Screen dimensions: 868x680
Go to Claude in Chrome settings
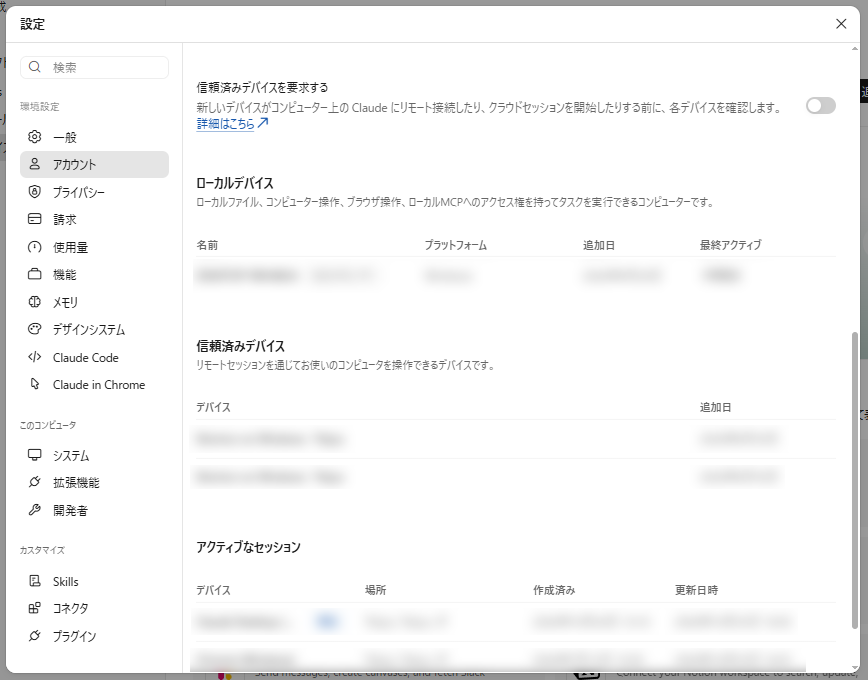pos(94,384)
